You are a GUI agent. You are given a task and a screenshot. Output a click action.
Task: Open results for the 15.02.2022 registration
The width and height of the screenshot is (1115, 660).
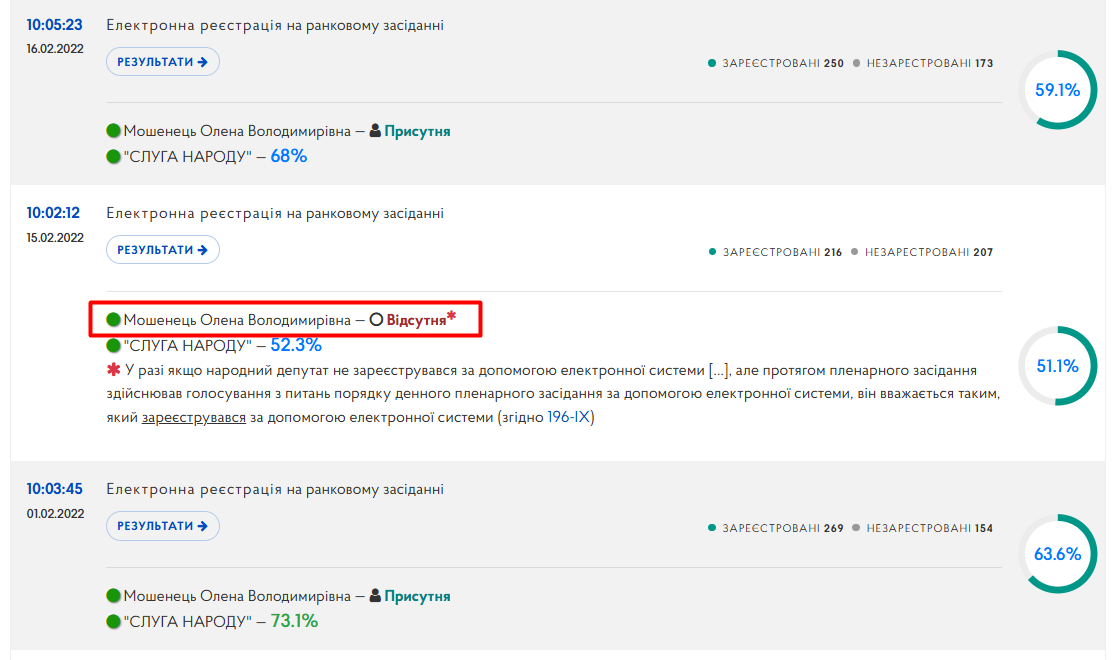[163, 250]
